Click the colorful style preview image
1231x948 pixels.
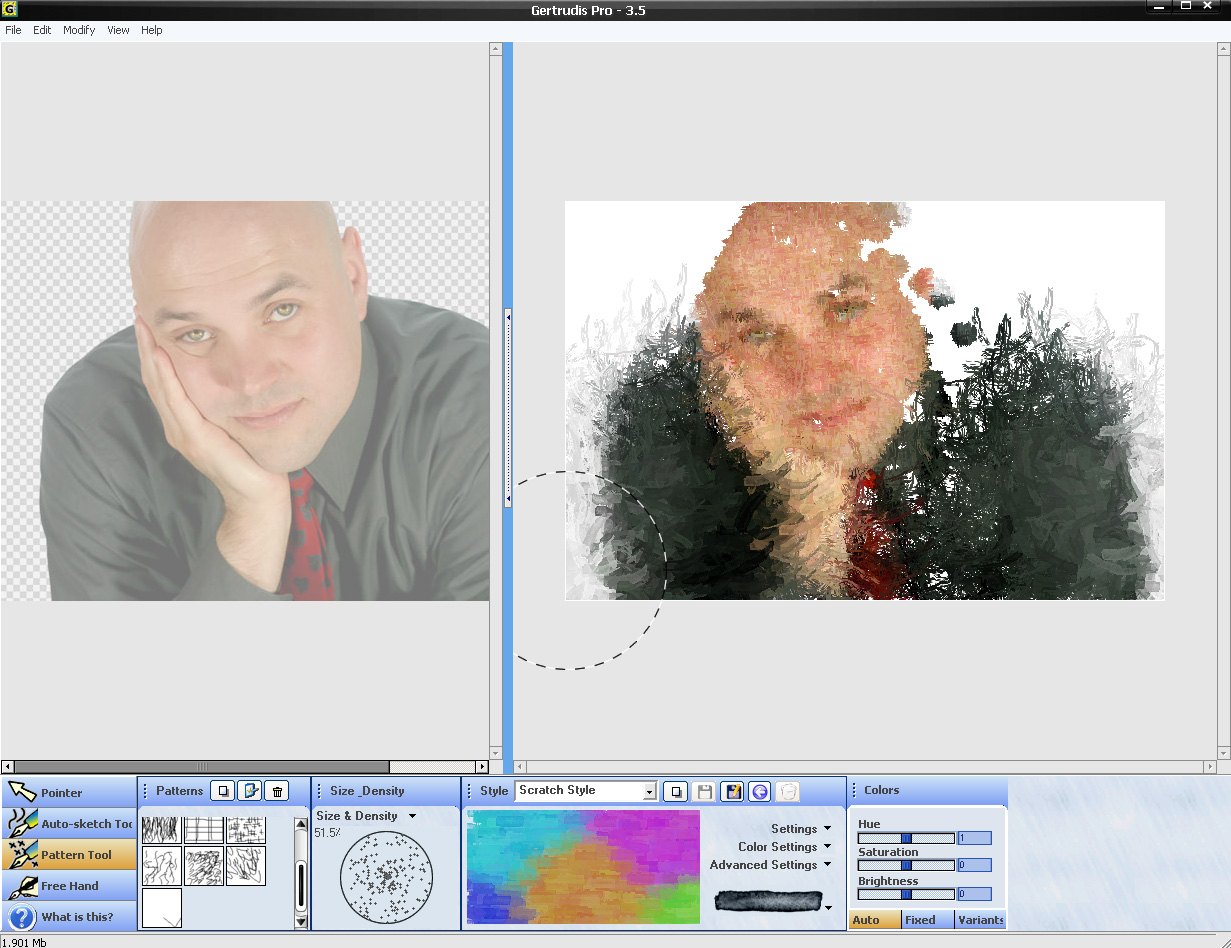583,867
